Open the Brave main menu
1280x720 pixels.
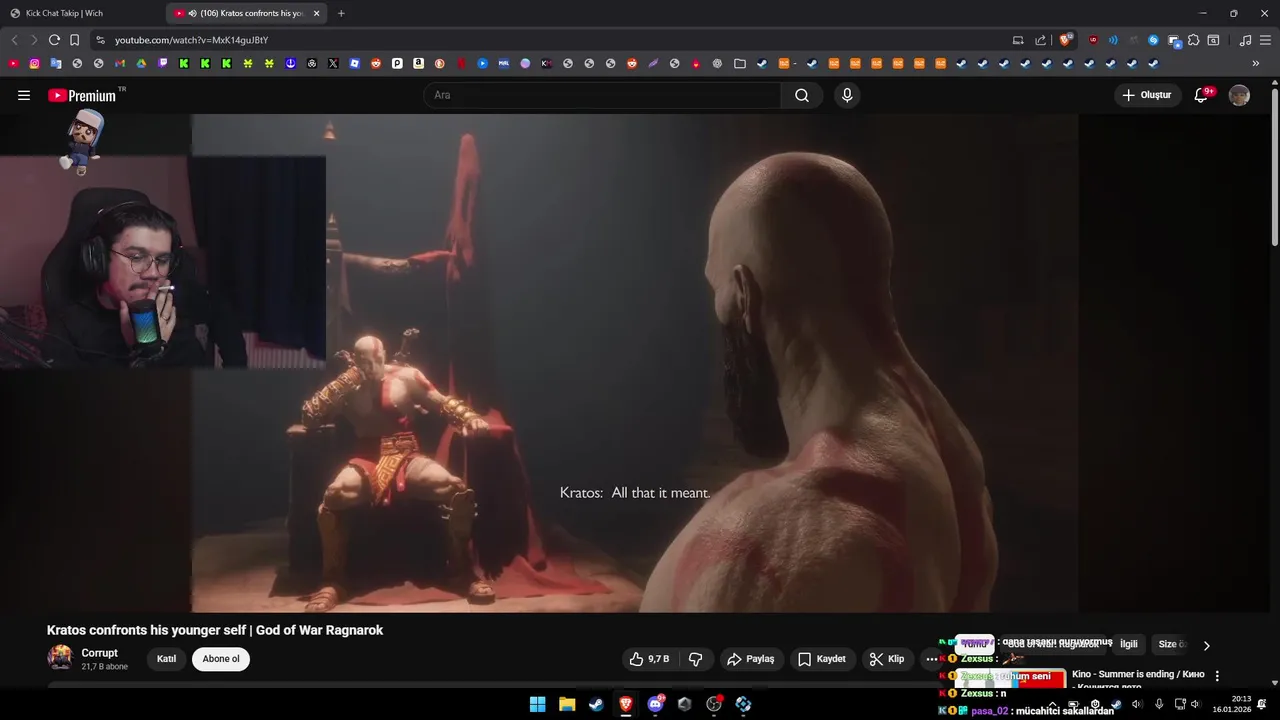tap(1265, 40)
